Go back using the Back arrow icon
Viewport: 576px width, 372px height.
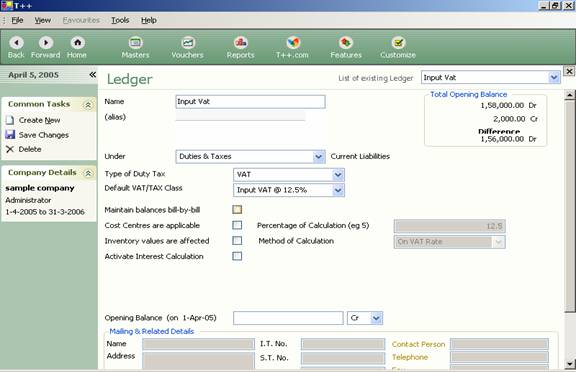[x=17, y=43]
